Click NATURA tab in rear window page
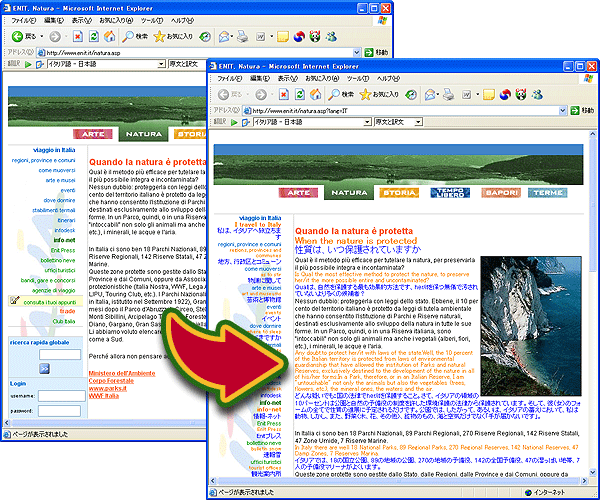The image size is (600, 500). pos(144,134)
